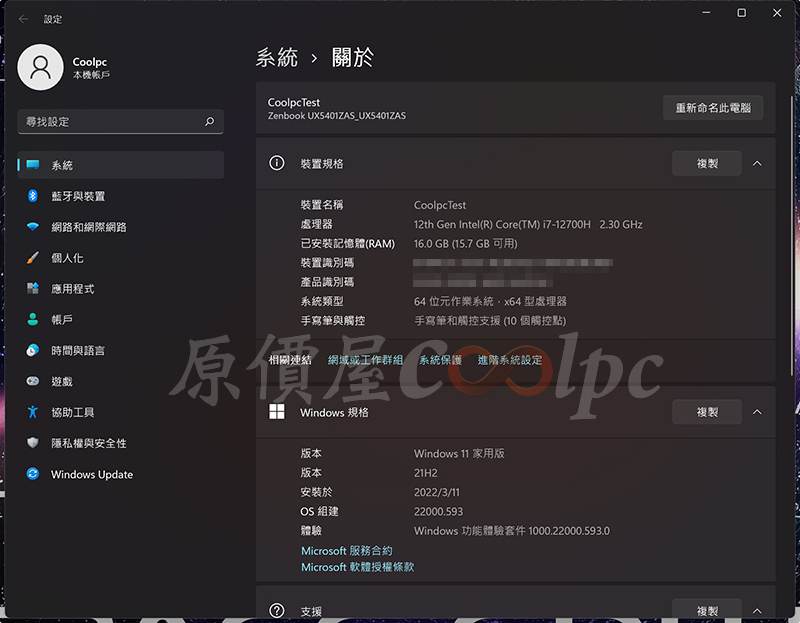800x623 pixels.
Task: Select 遊戲 in the sidebar
Action: (120, 381)
